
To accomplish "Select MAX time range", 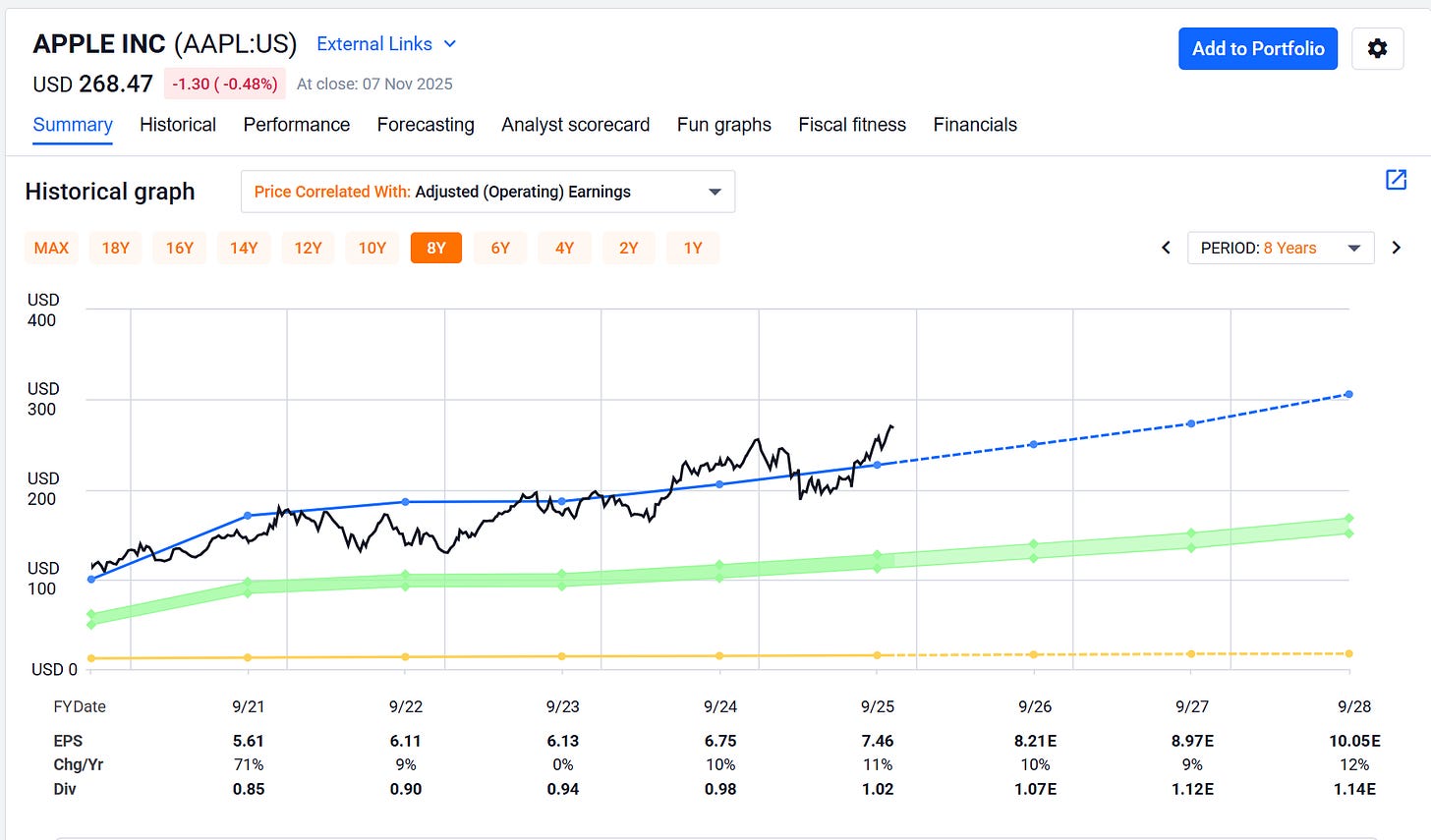I will (51, 248).
